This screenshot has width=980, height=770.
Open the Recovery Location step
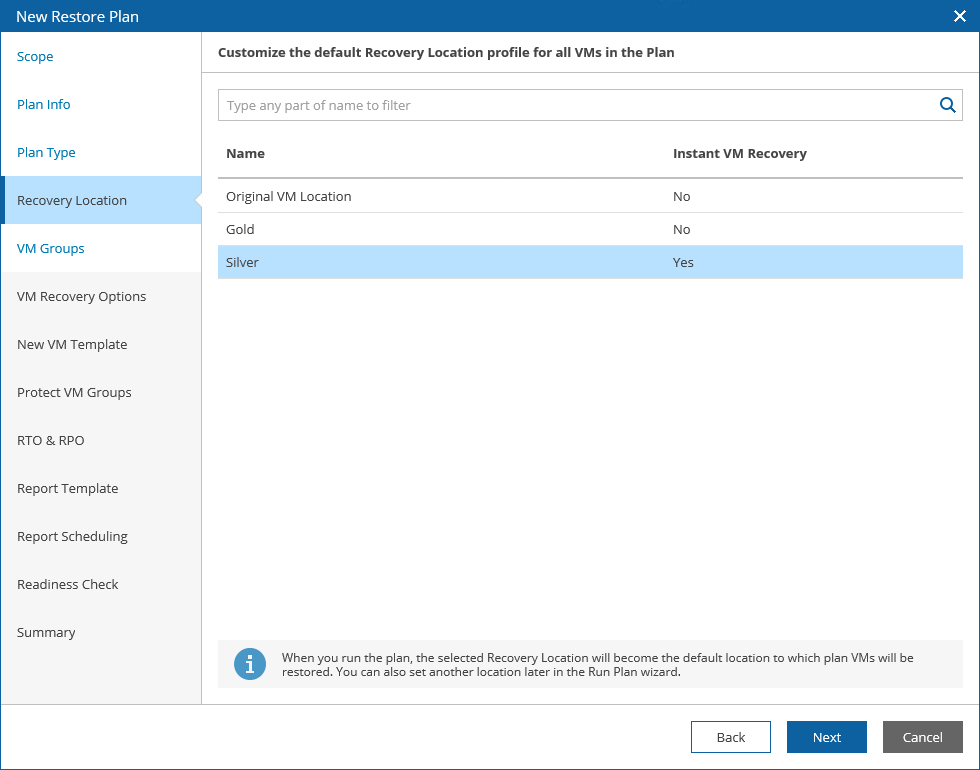pyautogui.click(x=72, y=201)
